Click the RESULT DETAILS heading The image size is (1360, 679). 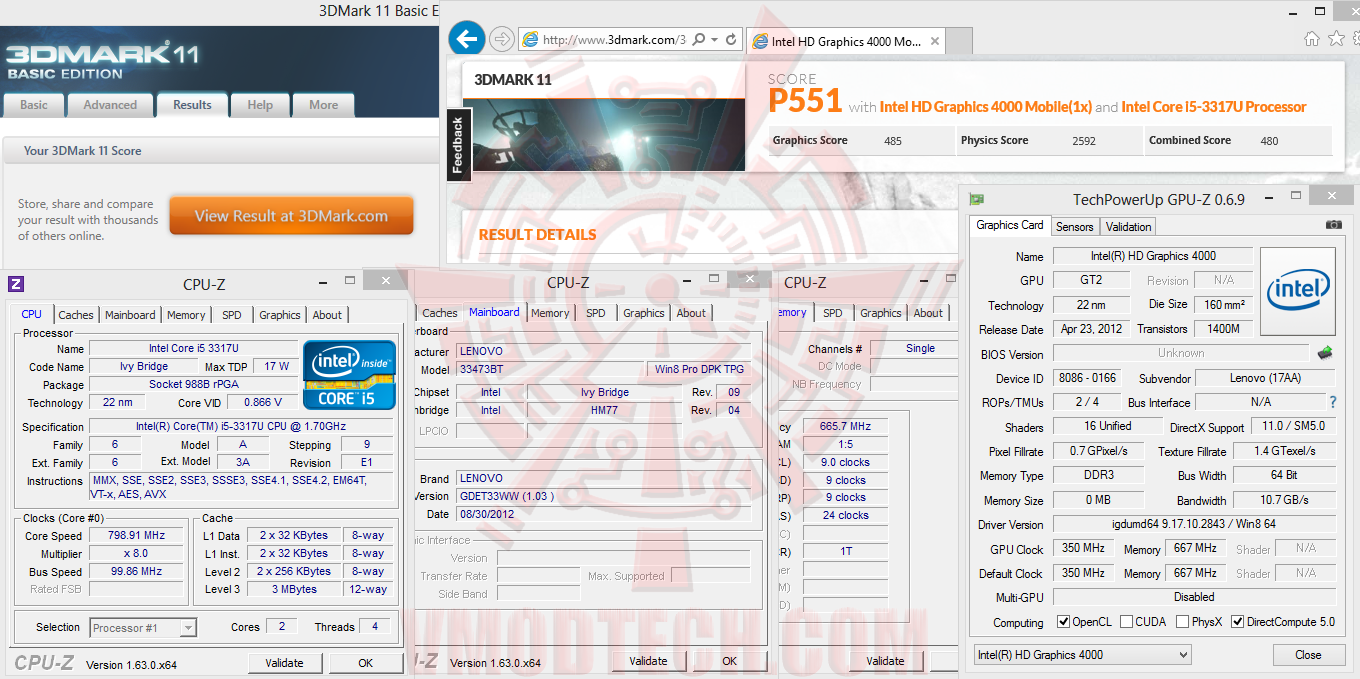click(x=537, y=235)
